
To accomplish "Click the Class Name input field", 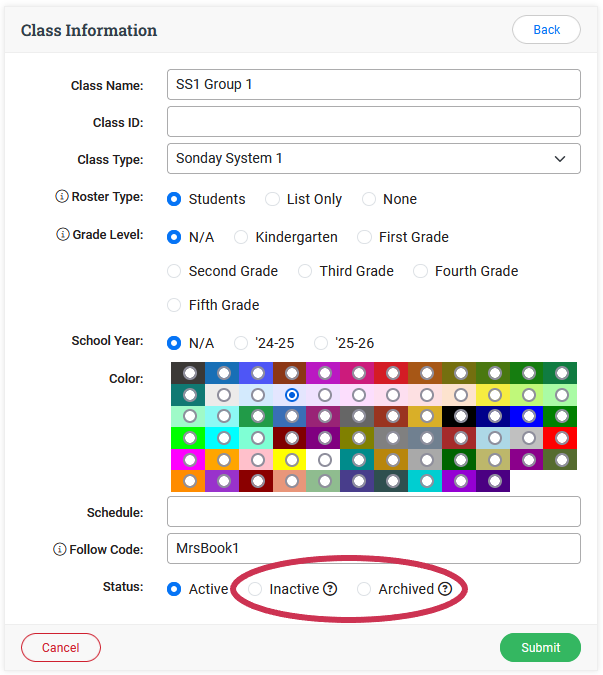I will (373, 84).
